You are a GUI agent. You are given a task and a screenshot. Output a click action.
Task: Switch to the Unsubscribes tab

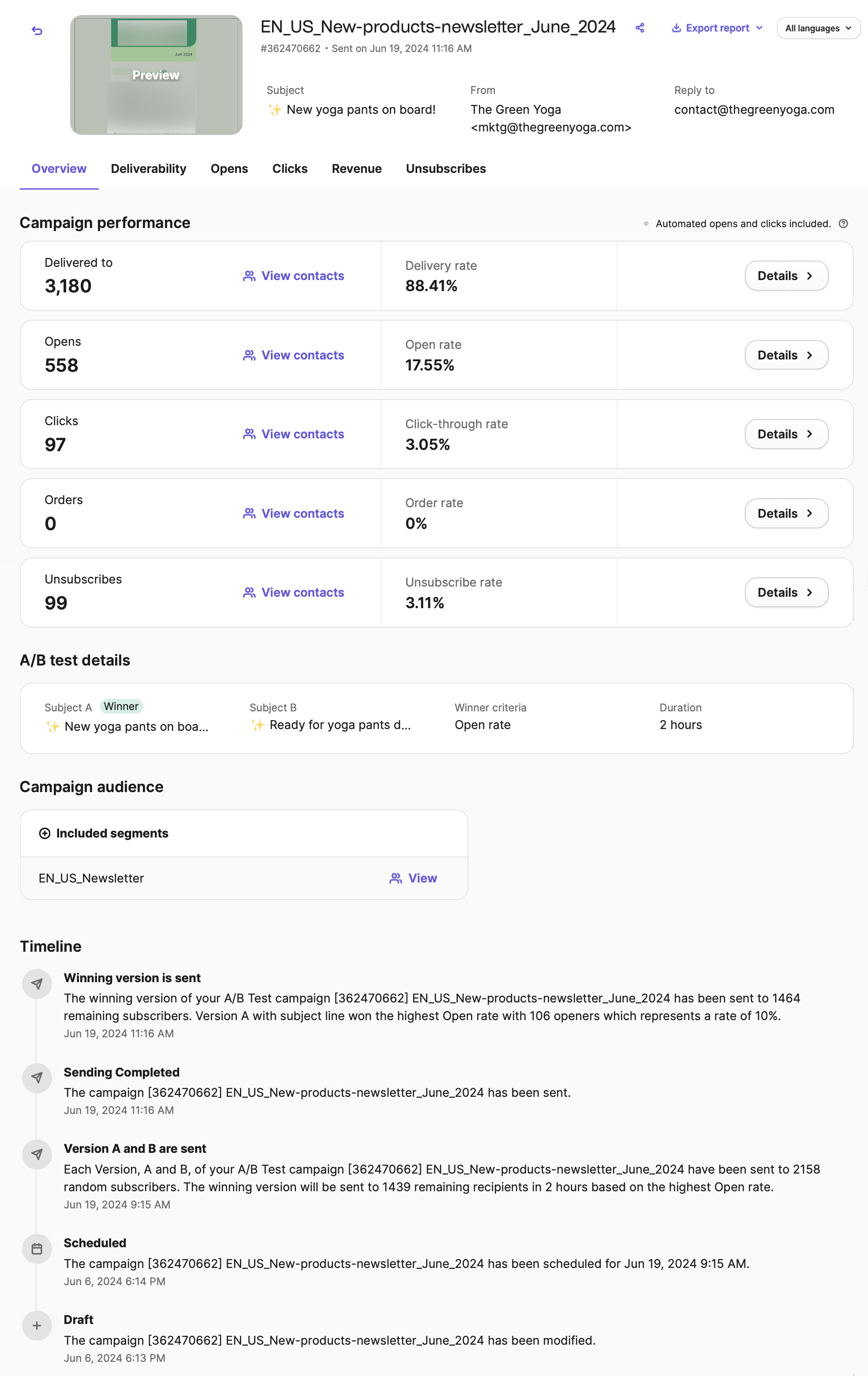point(446,168)
